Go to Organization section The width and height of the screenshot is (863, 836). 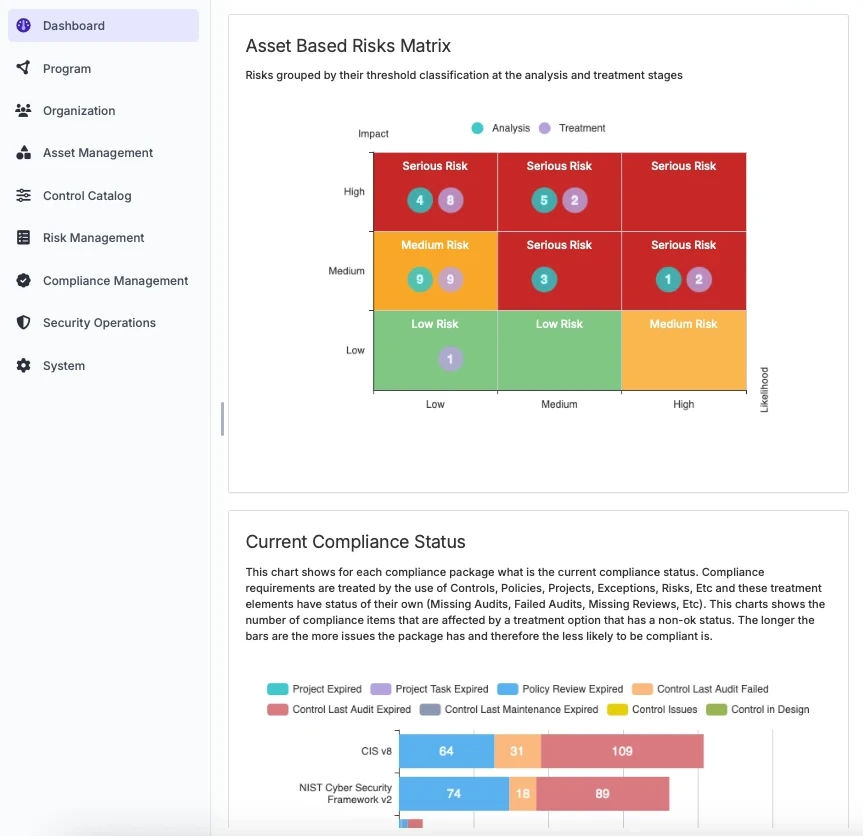103,111
